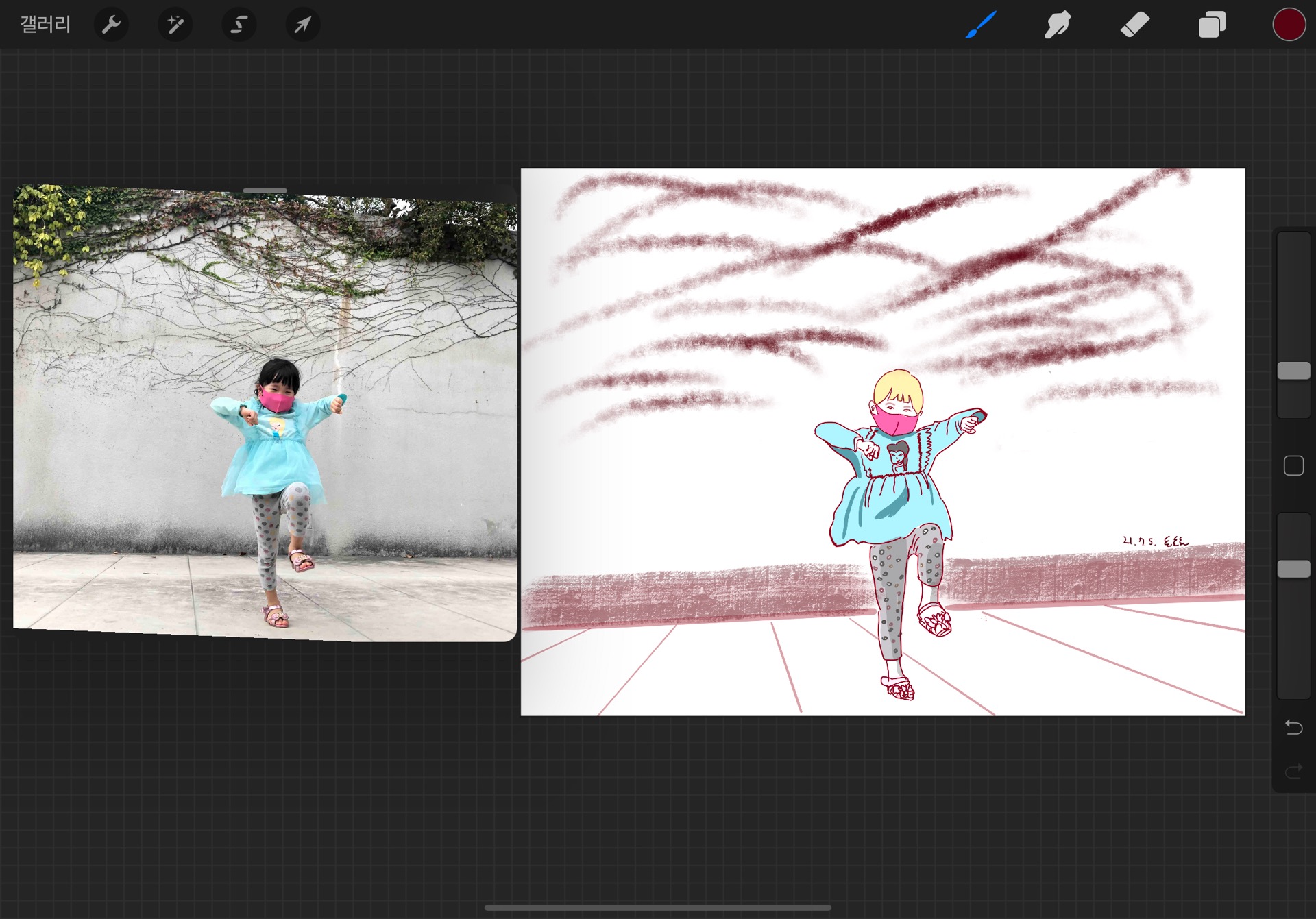Activate the Transform arrow tool
The height and width of the screenshot is (919, 1316).
302,25
